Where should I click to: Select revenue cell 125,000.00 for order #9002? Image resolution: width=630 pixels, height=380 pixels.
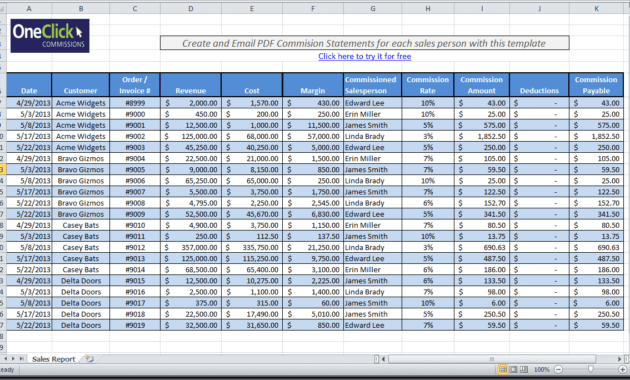(190, 136)
